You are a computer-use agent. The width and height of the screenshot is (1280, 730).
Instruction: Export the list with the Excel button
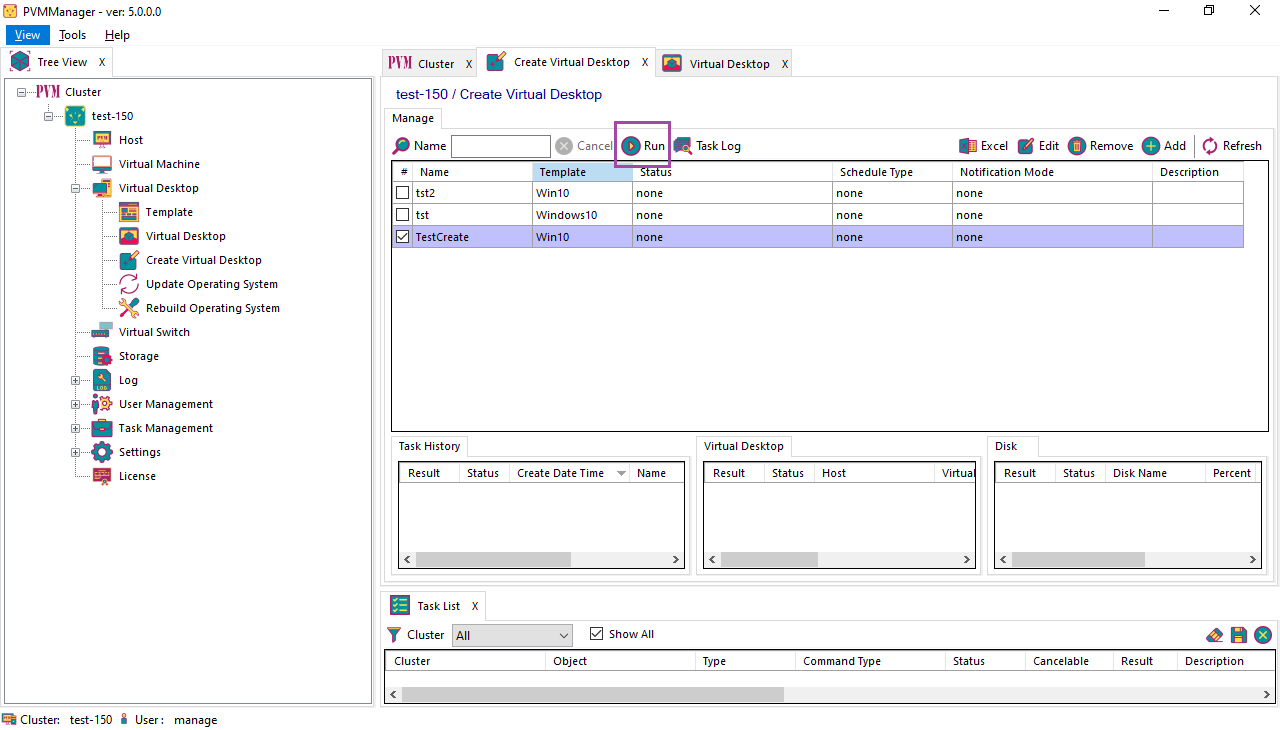pyautogui.click(x=983, y=146)
